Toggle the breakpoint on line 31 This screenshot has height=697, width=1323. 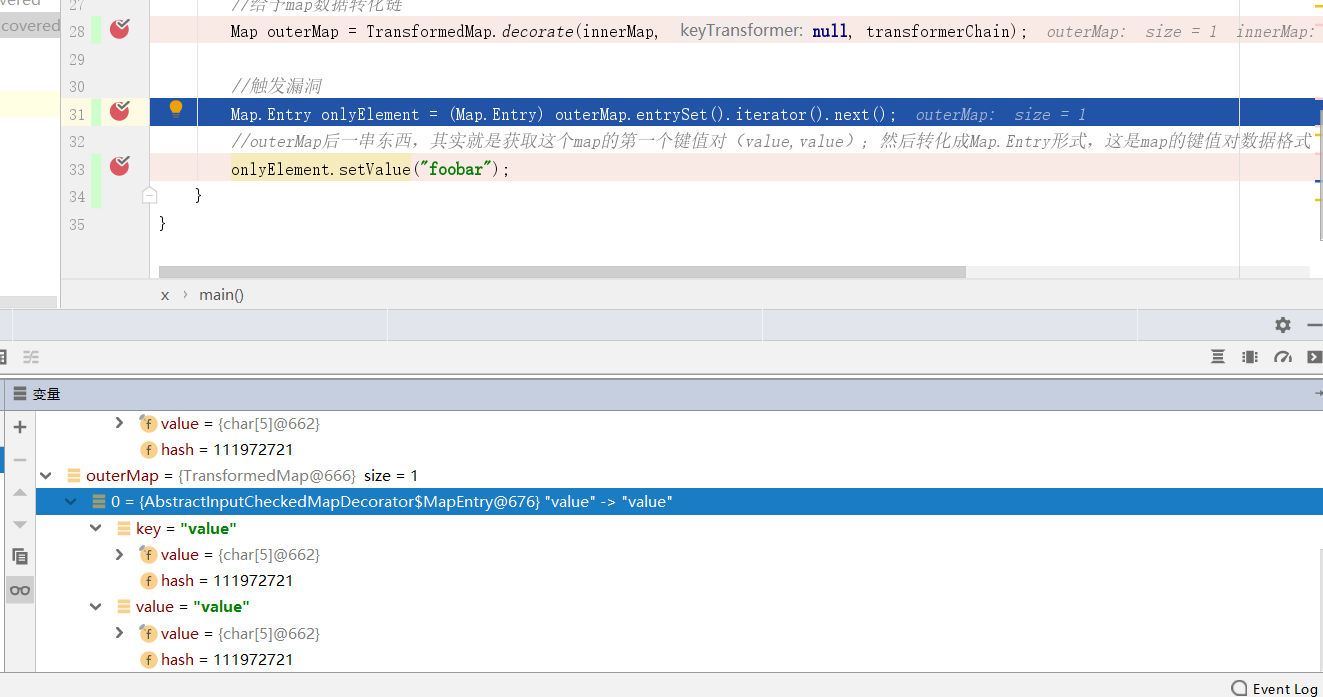pyautogui.click(x=119, y=111)
